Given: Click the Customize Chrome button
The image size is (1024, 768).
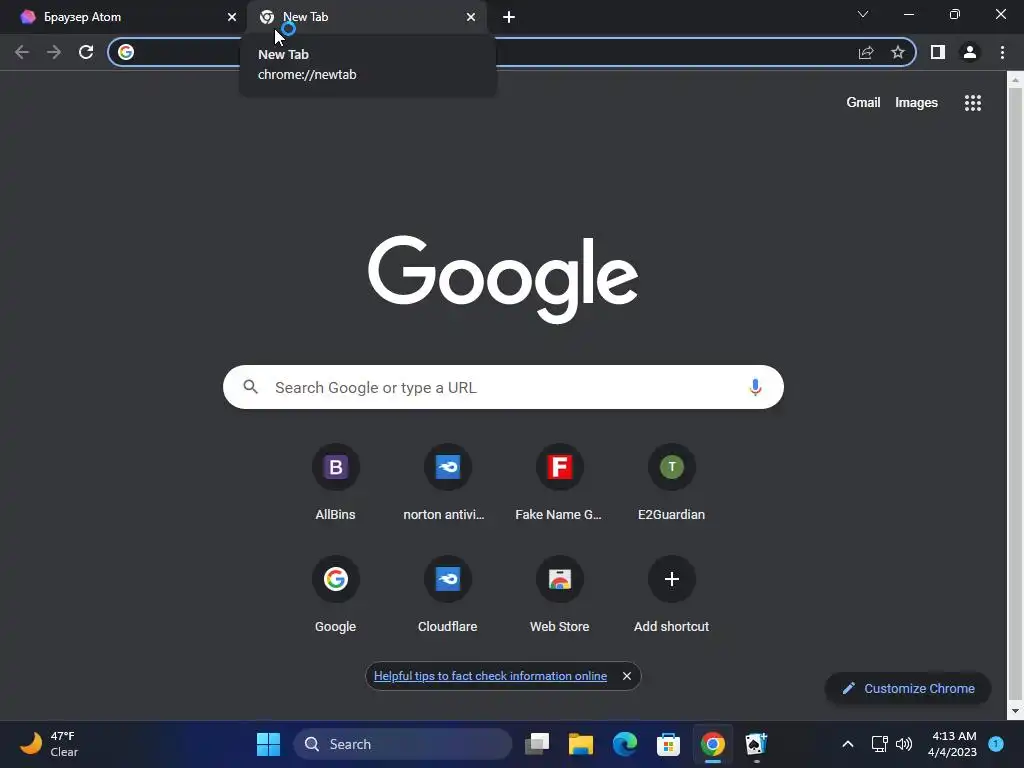Looking at the screenshot, I should point(908,688).
